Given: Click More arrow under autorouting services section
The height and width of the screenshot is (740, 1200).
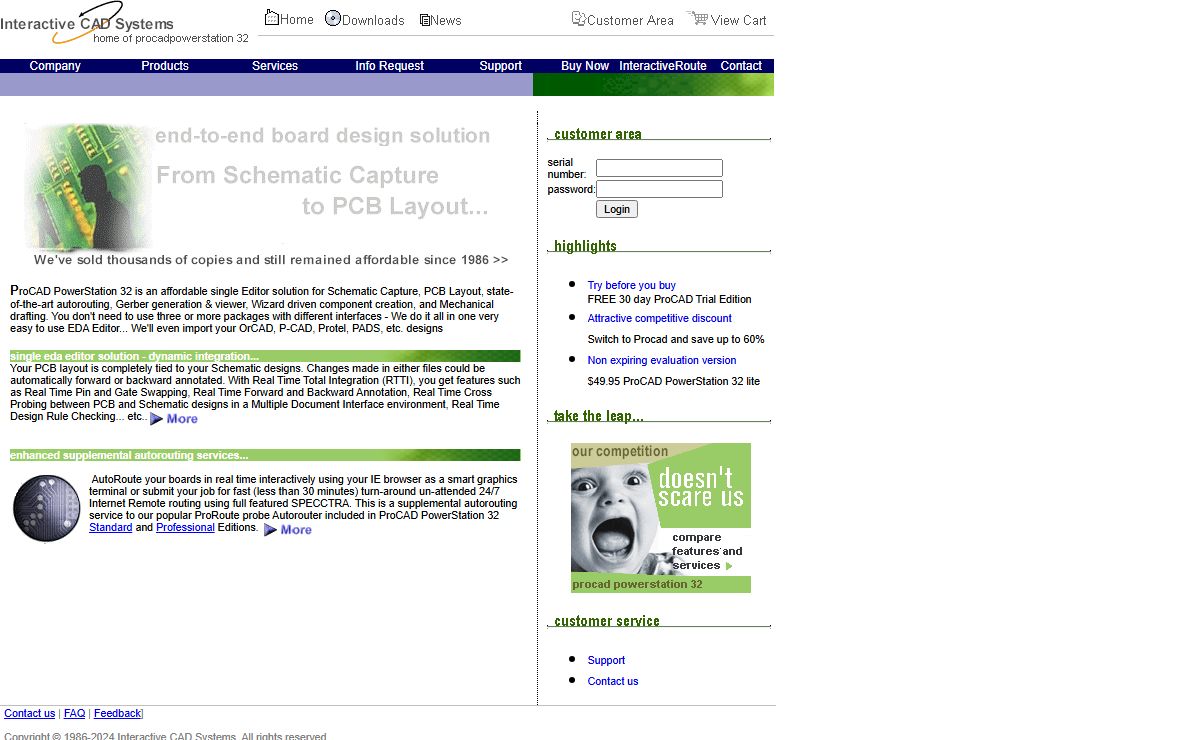Looking at the screenshot, I should (288, 530).
